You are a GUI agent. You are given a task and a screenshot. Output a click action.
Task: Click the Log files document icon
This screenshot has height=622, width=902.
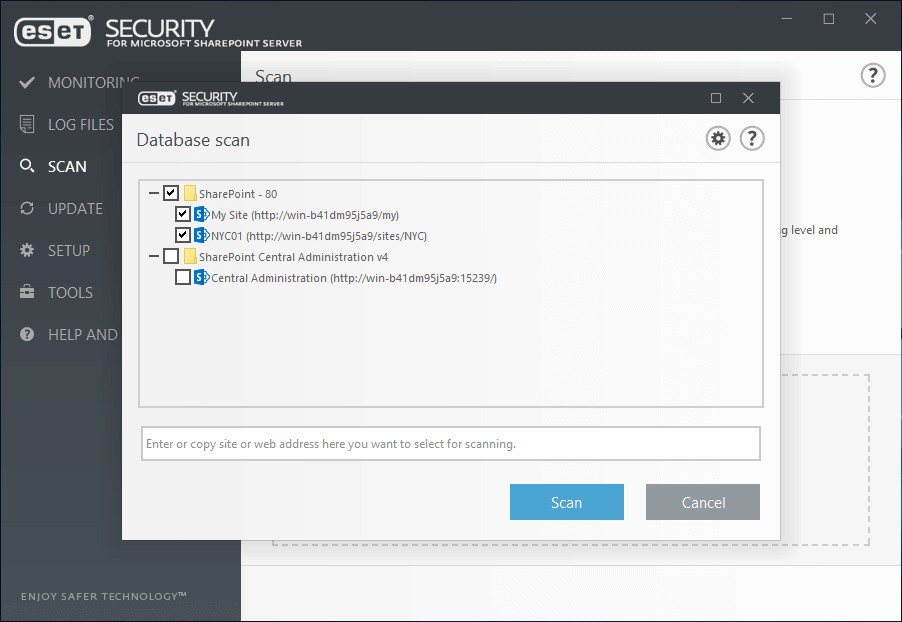pos(26,124)
